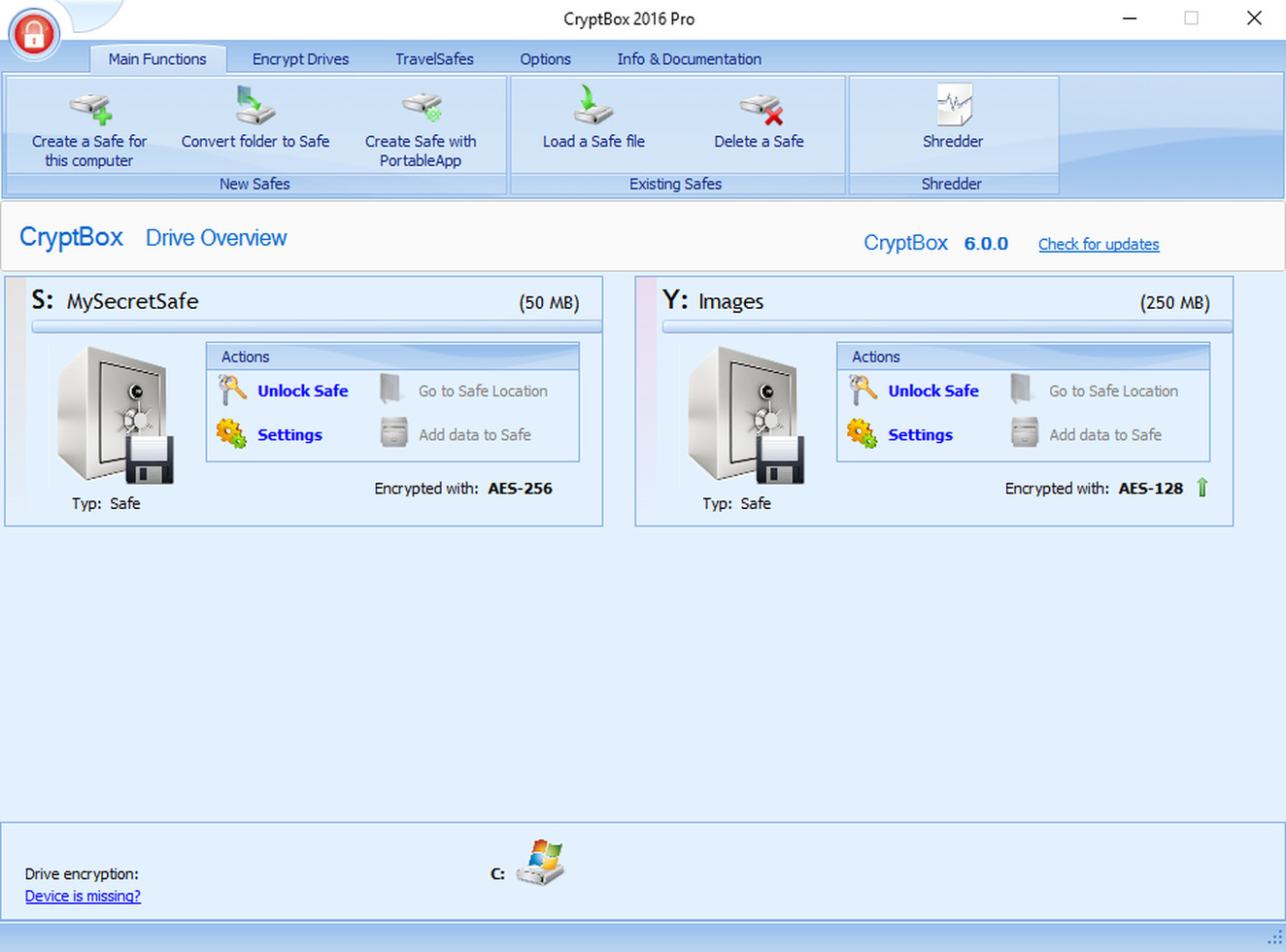Click the Y: Images drive title
Image resolution: width=1286 pixels, height=952 pixels.
coord(713,300)
